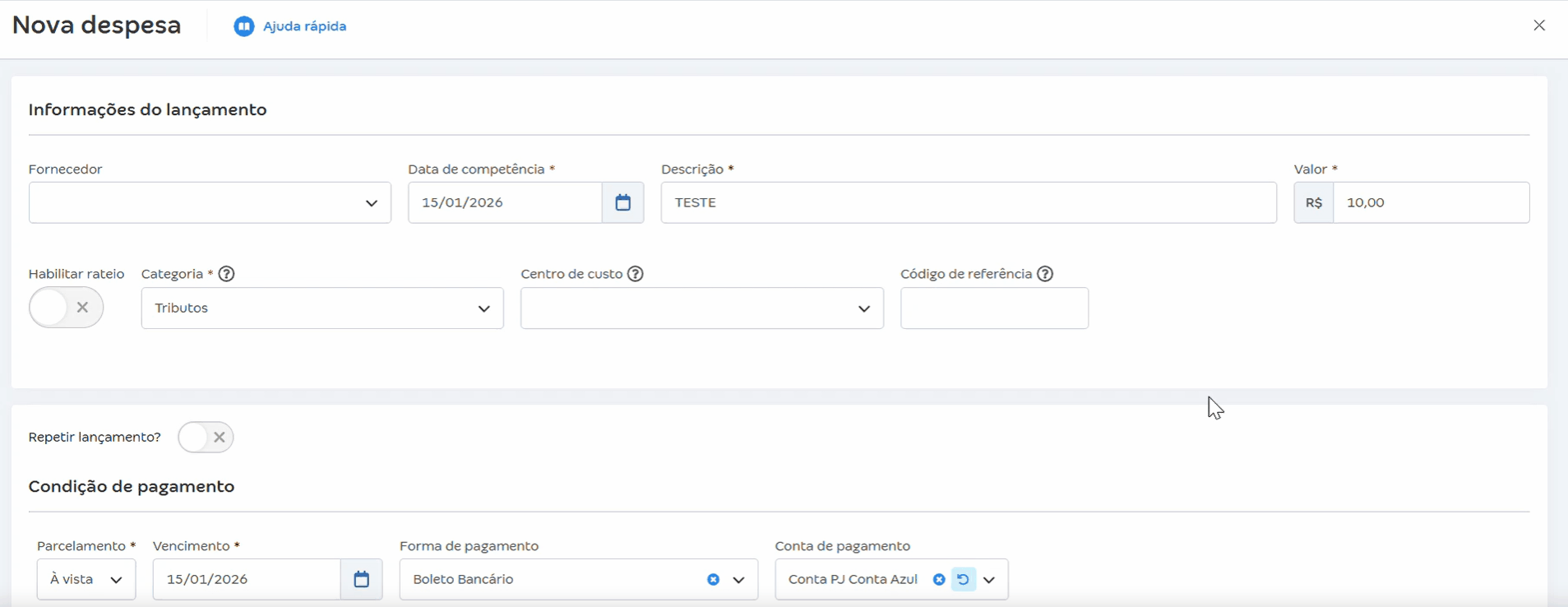1568x607 pixels.
Task: Click the Descrição field containing TESTE
Action: (x=968, y=202)
